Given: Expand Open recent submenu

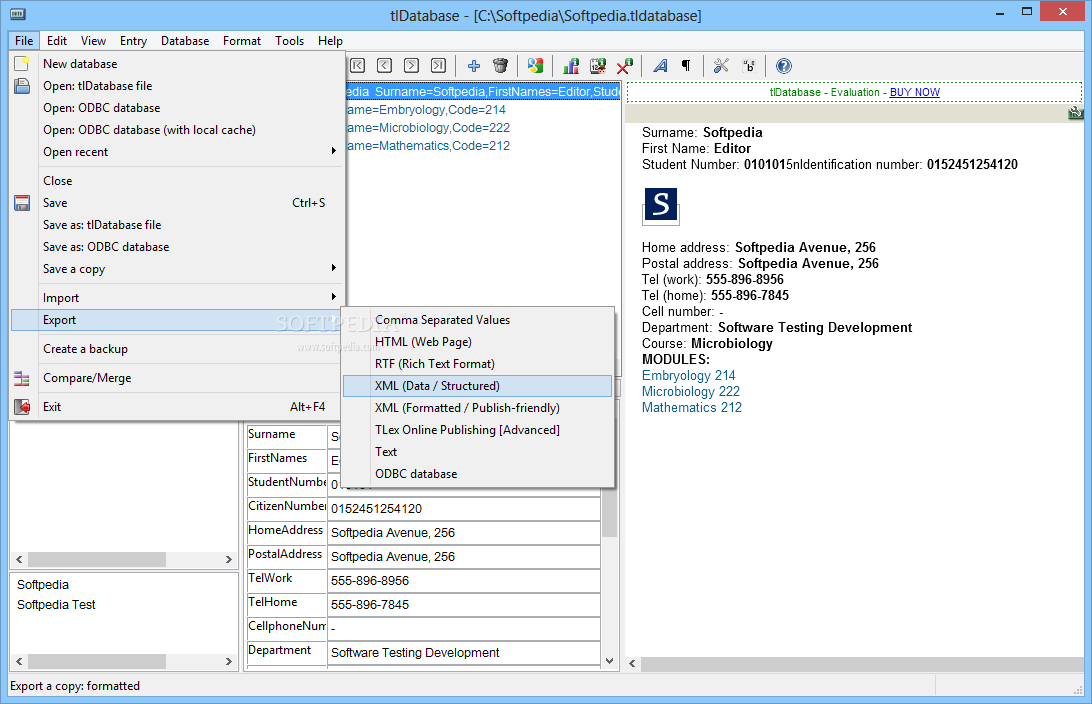Looking at the screenshot, I should [178, 152].
